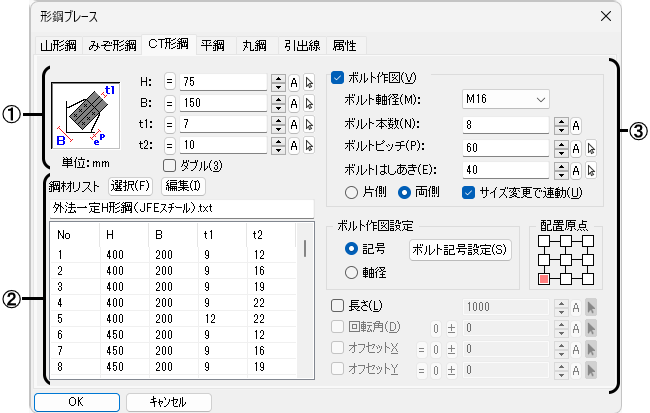Increase the H value with spinner up arrow

(x=277, y=78)
